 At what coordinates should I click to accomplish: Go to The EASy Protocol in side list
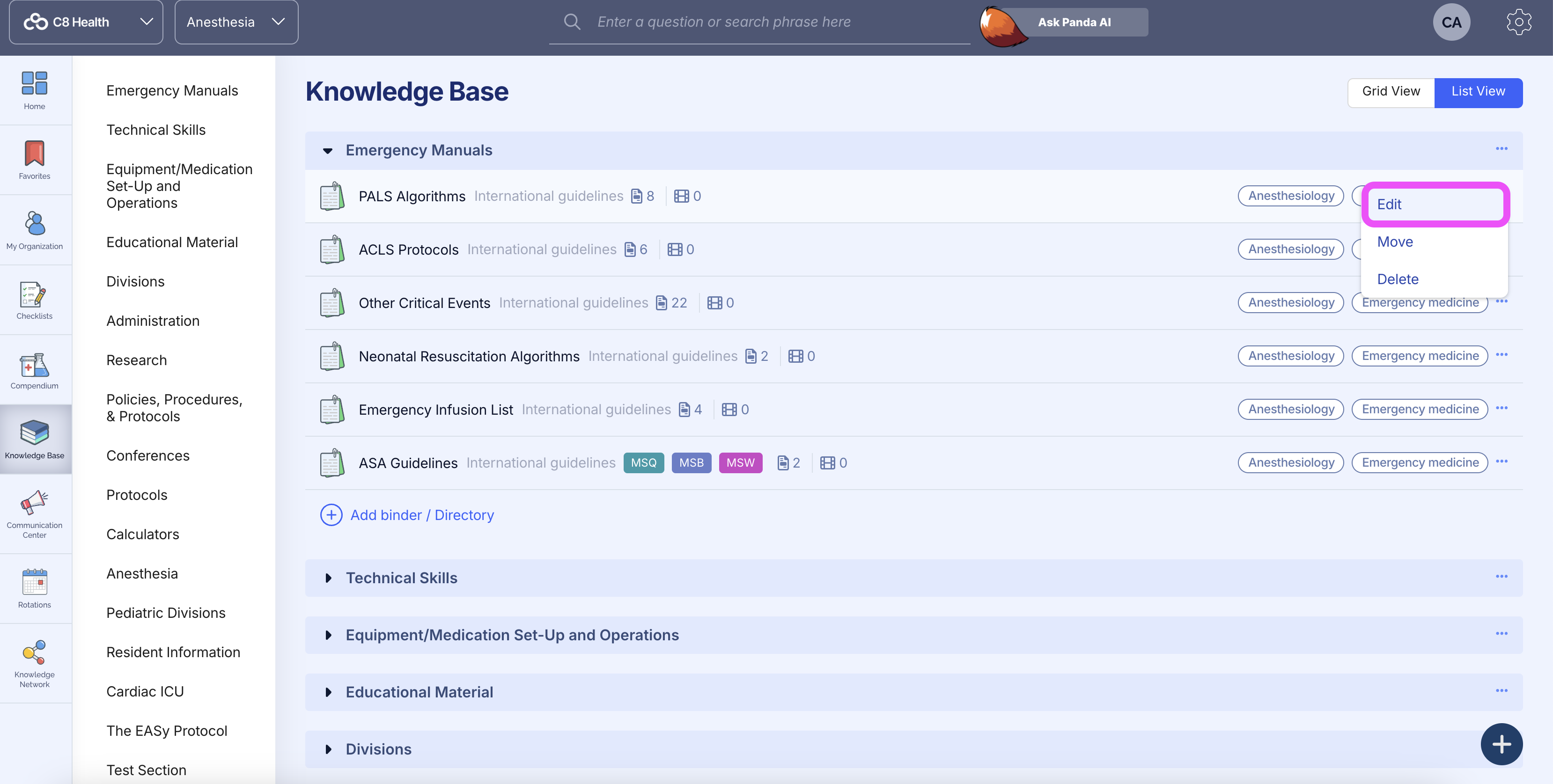pyautogui.click(x=166, y=731)
